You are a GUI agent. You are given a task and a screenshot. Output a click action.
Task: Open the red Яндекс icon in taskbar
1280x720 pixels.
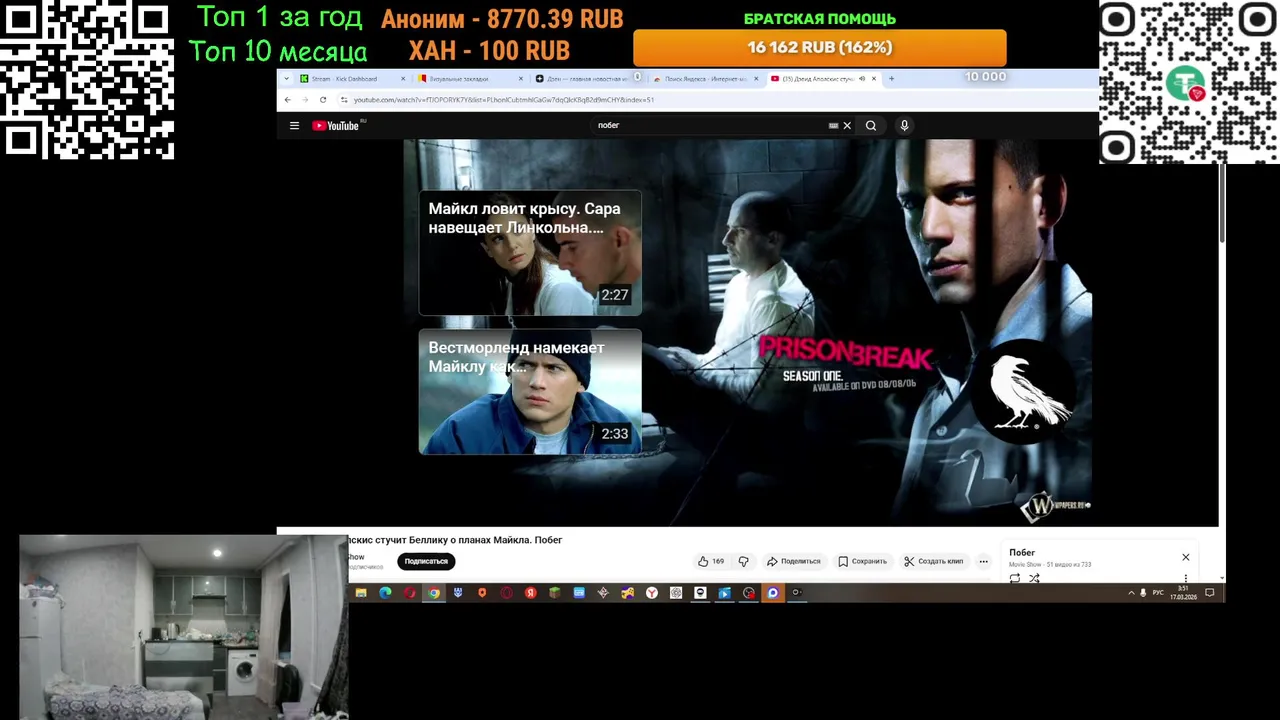(x=531, y=593)
